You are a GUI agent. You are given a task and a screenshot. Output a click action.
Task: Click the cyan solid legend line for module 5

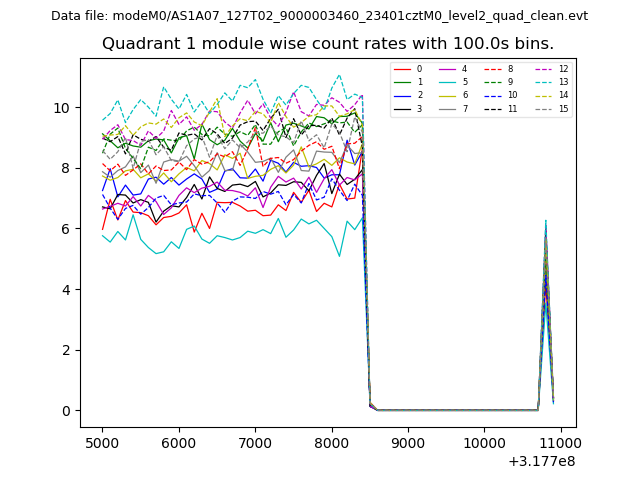[447, 82]
